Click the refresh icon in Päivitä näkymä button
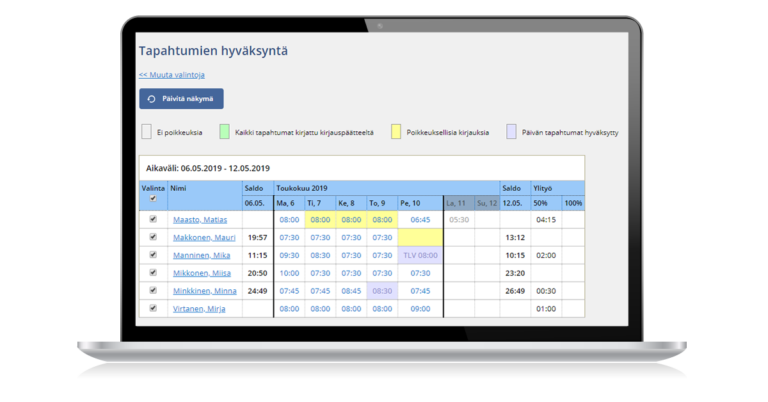This screenshot has height=402, width=768. [152, 99]
